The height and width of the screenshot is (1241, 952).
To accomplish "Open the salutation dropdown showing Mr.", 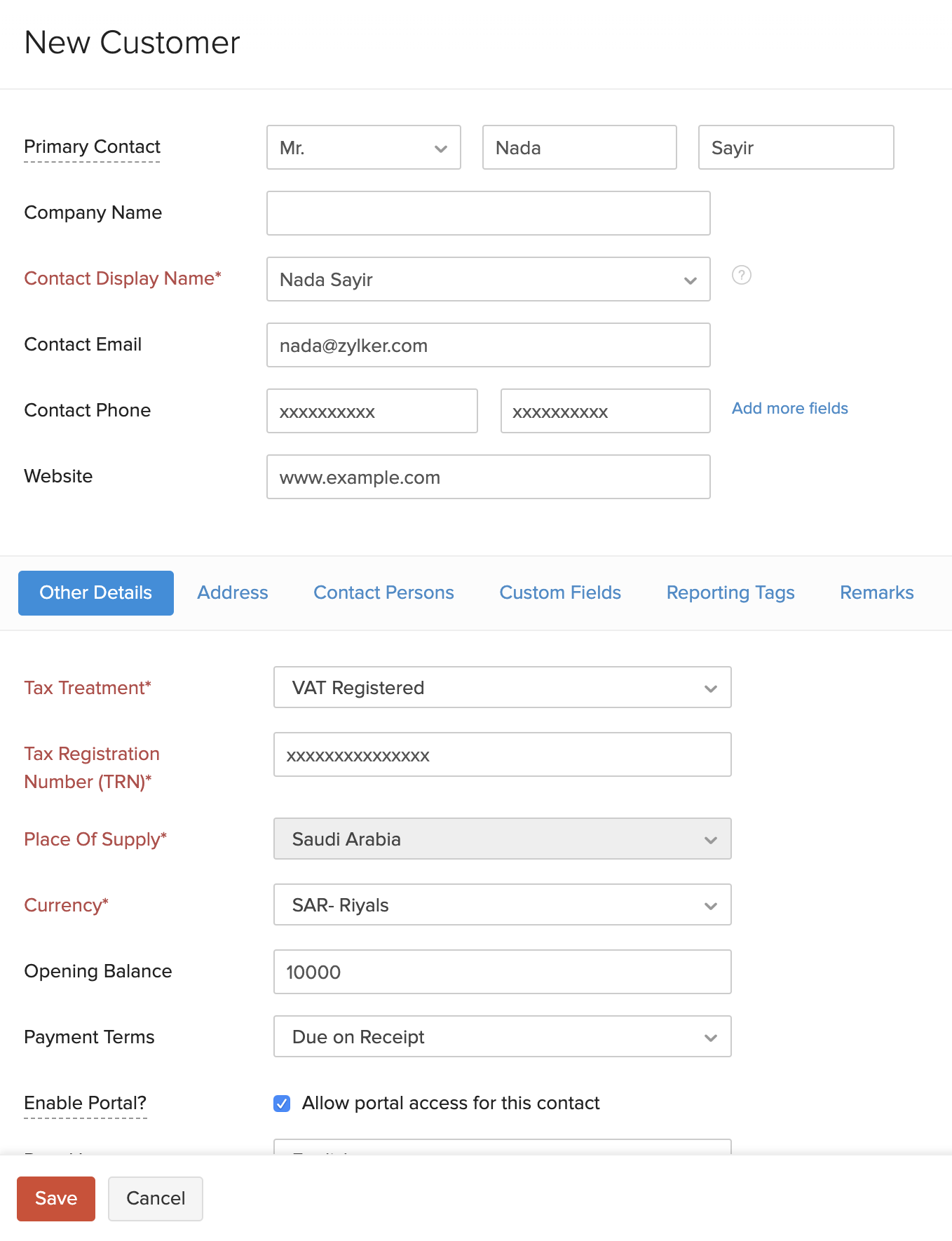I will coord(363,148).
